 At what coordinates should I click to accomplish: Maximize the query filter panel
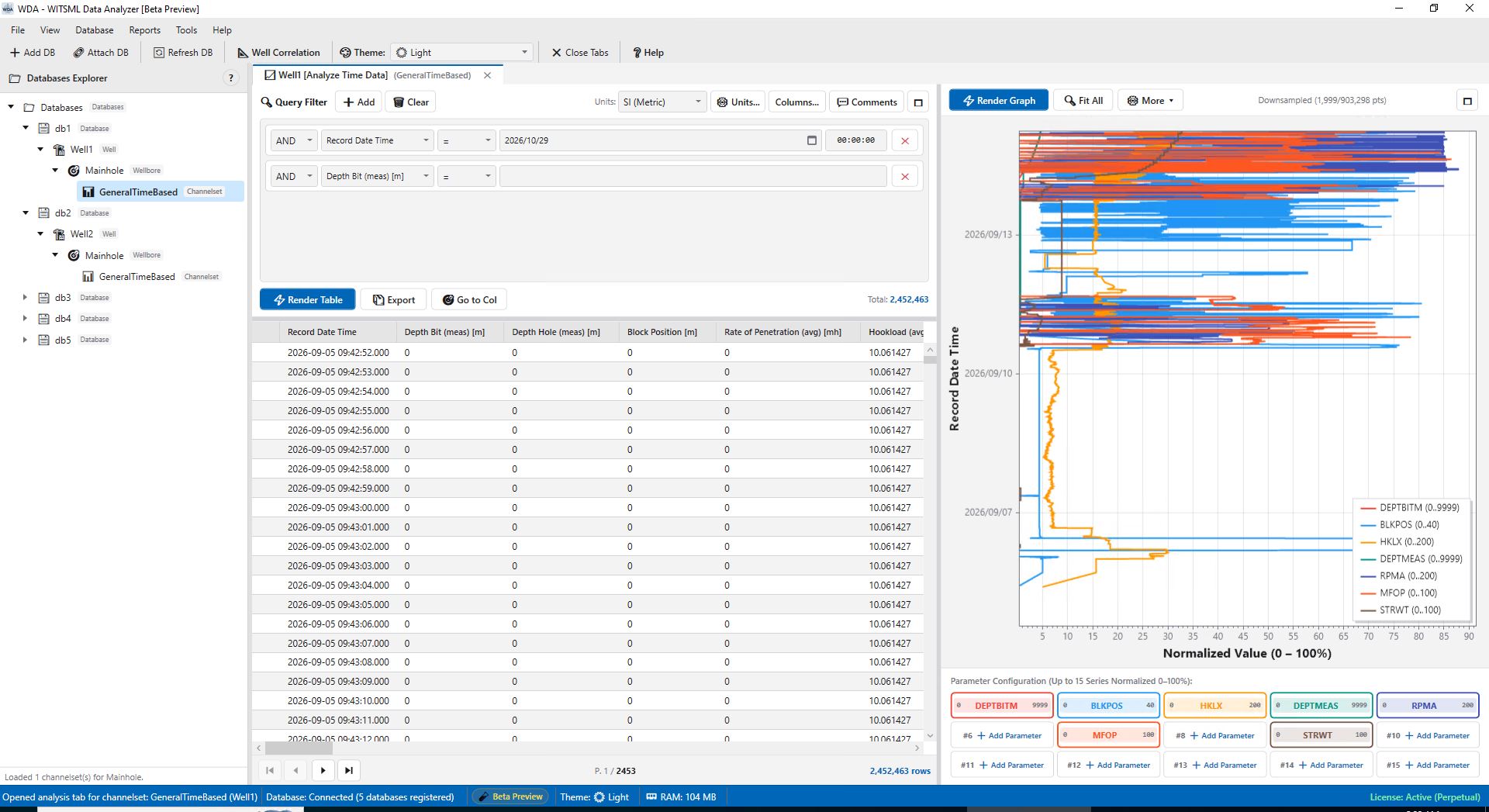pos(918,102)
